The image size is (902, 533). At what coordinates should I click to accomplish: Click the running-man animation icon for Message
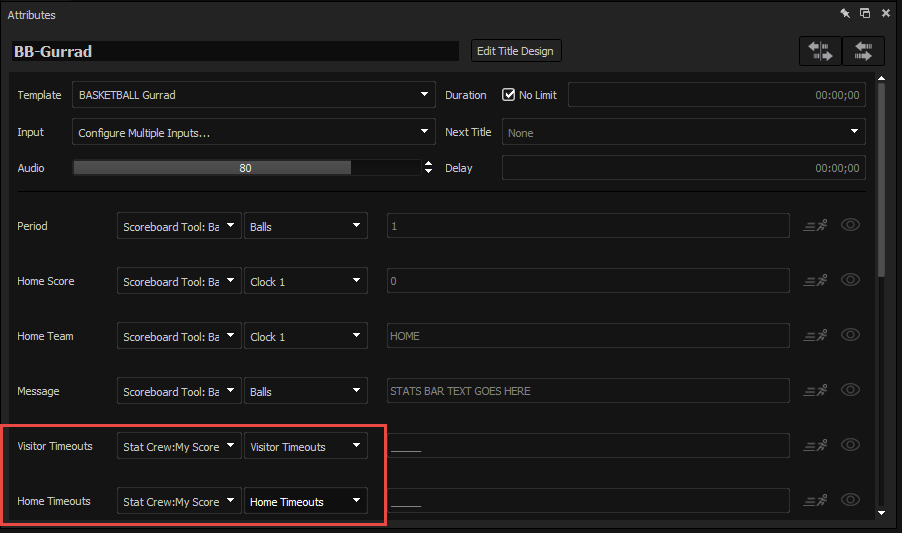pyautogui.click(x=816, y=391)
